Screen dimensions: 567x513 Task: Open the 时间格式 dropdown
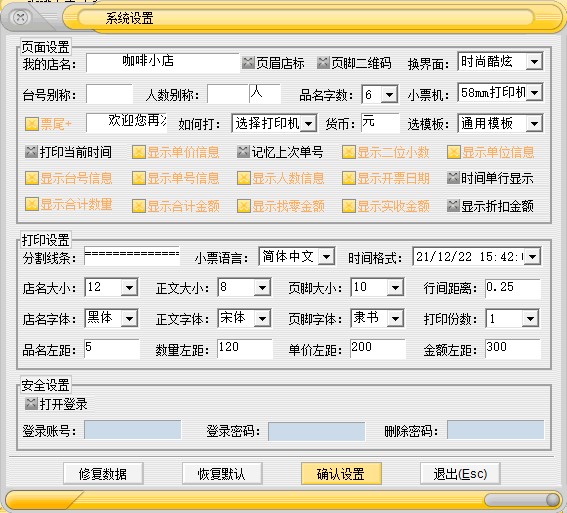coord(532,257)
